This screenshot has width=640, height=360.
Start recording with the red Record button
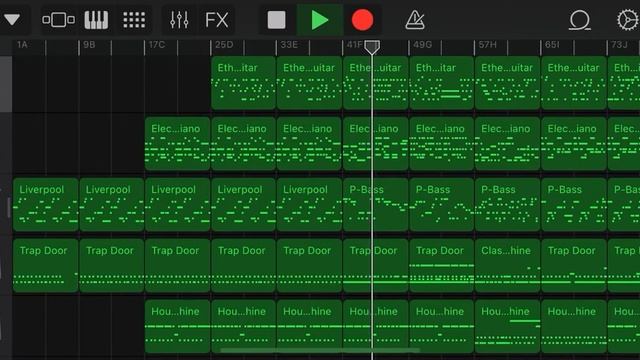362,20
